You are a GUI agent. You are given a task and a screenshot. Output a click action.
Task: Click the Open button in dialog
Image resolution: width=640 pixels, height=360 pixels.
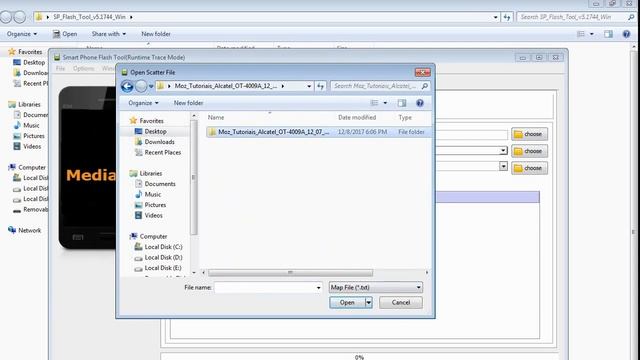pyautogui.click(x=347, y=302)
